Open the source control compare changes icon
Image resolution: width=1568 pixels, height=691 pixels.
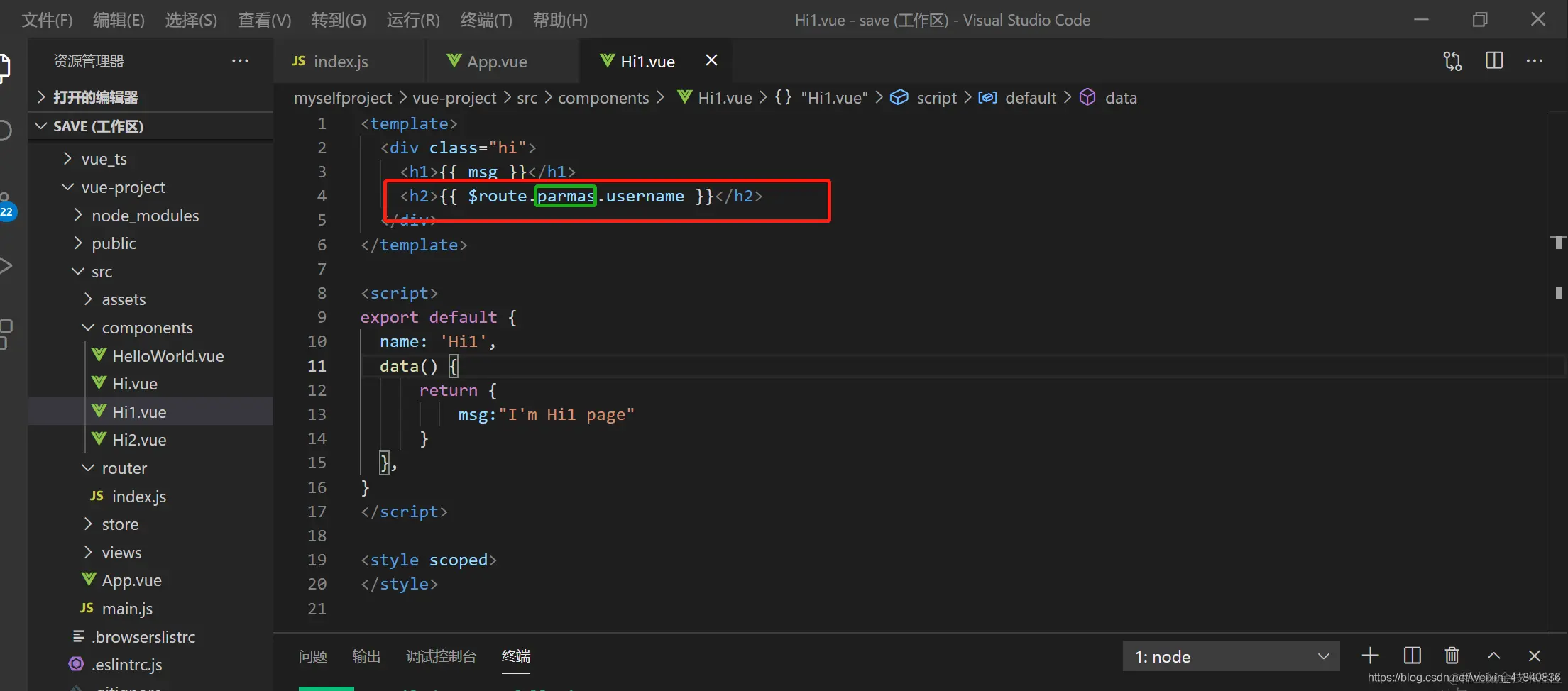(1452, 61)
